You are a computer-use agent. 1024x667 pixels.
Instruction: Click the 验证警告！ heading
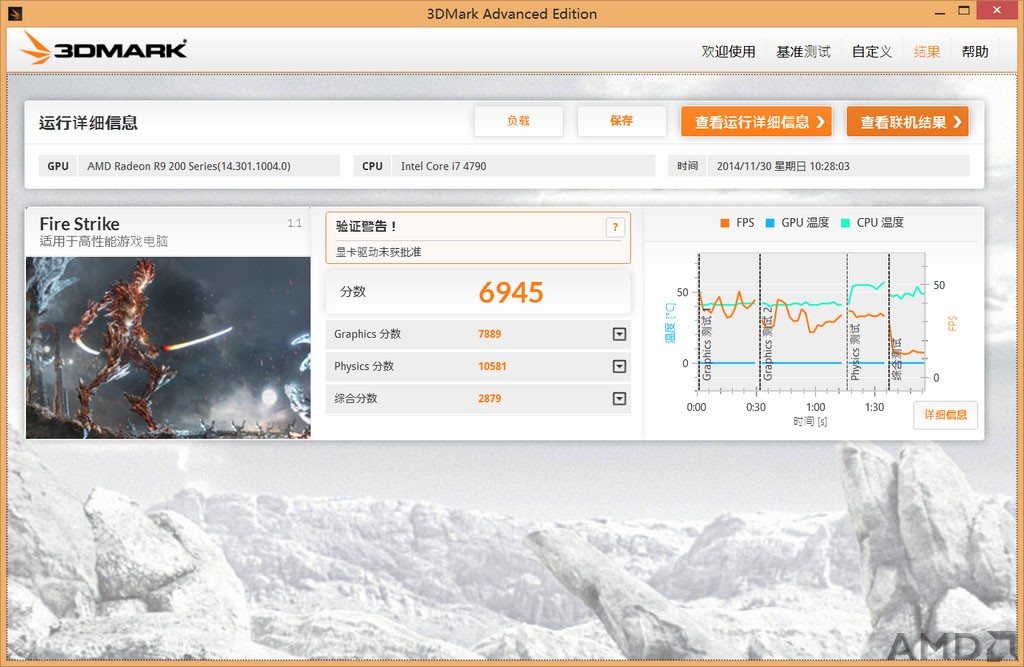[366, 227]
